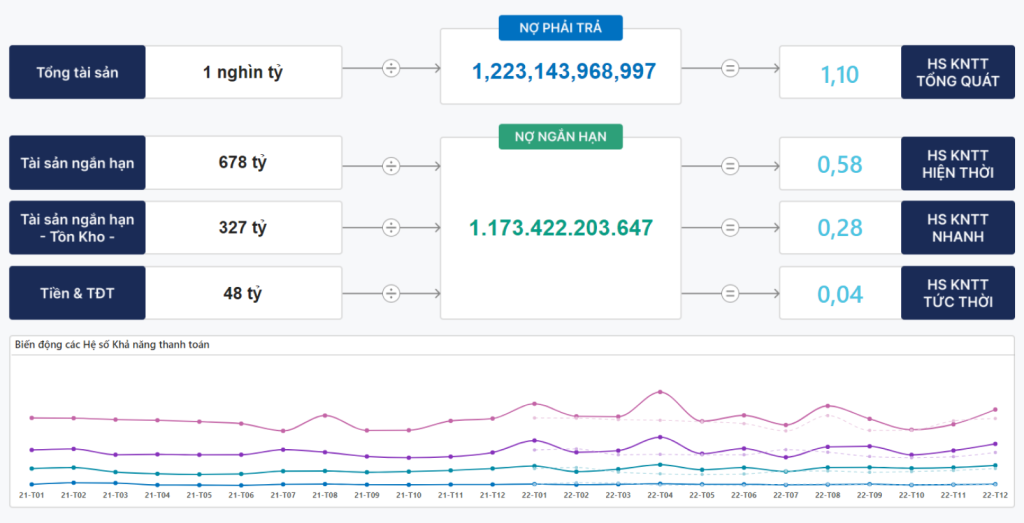The width and height of the screenshot is (1024, 523).
Task: Click the 1.173.422.203.647 short-term debt value
Action: (x=560, y=228)
